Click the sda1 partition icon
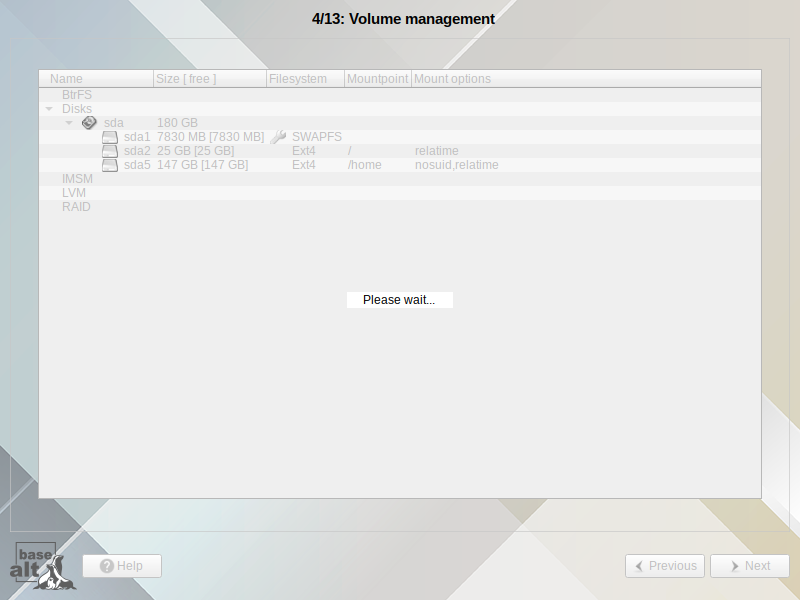This screenshot has width=800, height=600. [110, 137]
